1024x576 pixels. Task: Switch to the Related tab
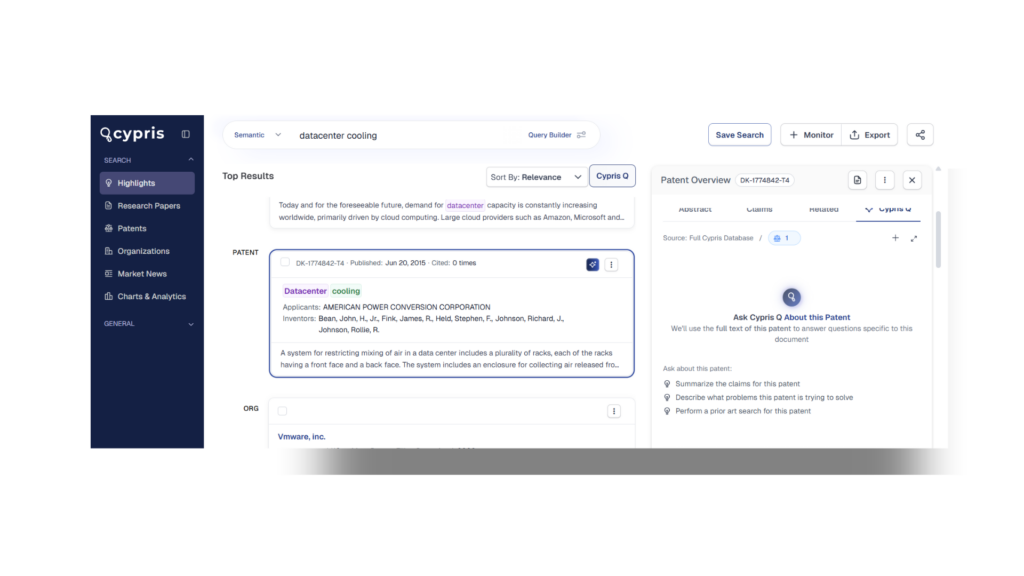(x=824, y=210)
